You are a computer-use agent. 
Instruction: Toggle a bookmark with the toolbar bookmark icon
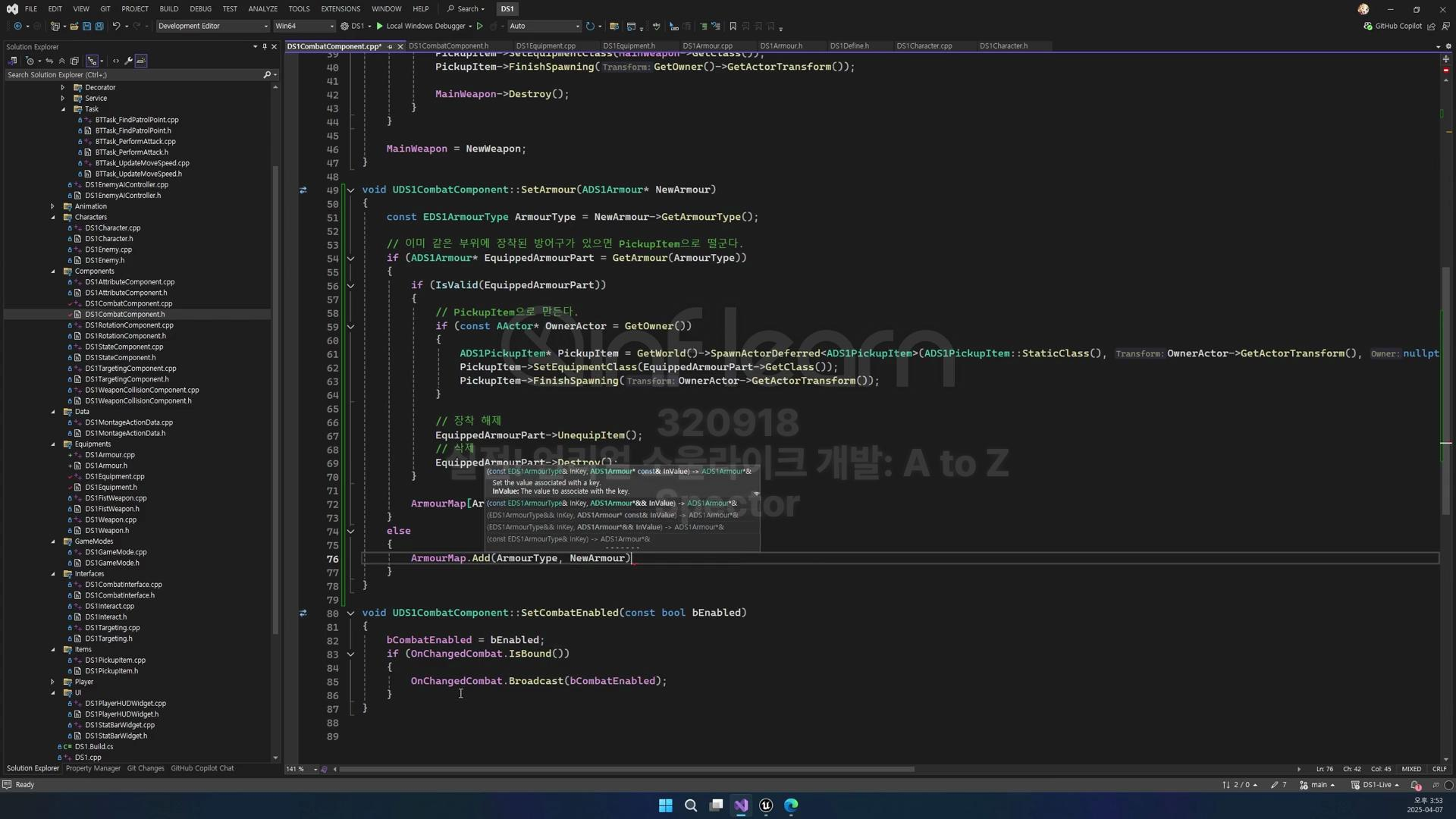[x=733, y=26]
